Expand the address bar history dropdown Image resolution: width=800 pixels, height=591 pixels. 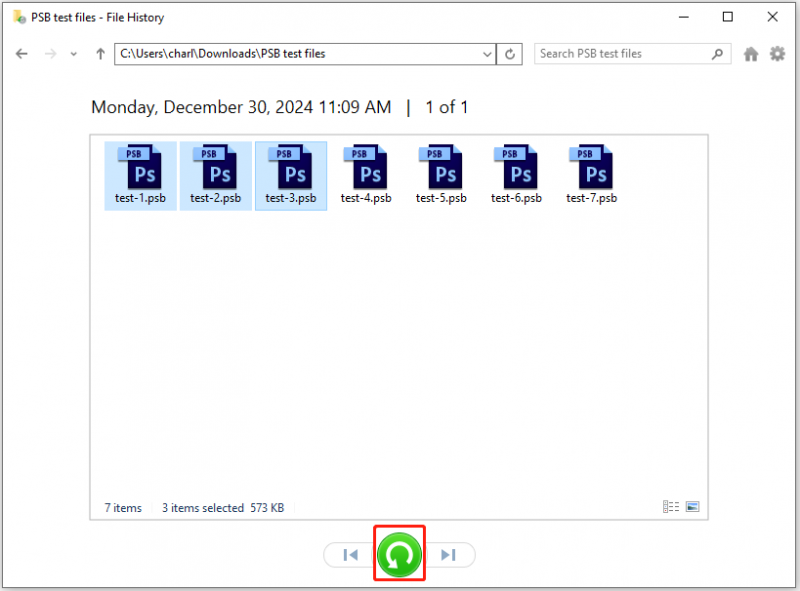(x=487, y=54)
